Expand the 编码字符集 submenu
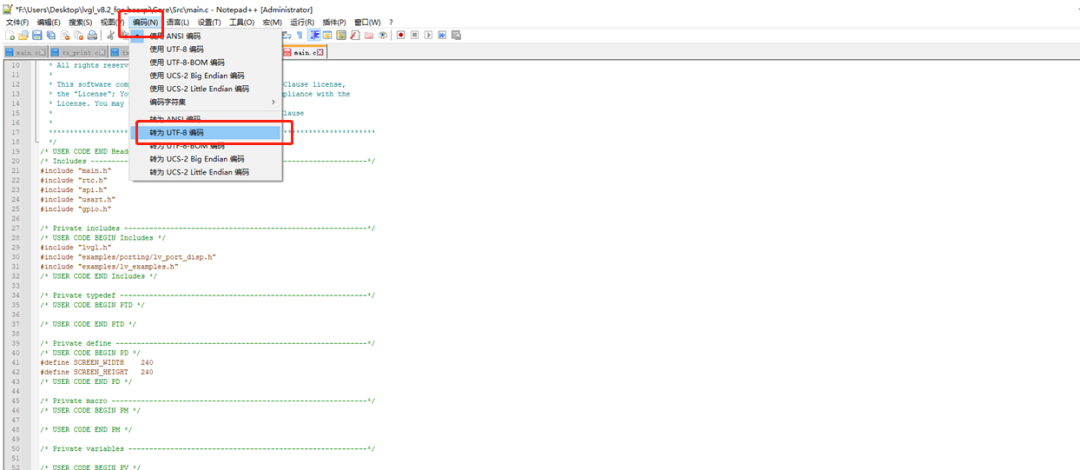Image resolution: width=1080 pixels, height=470 pixels. pos(170,102)
